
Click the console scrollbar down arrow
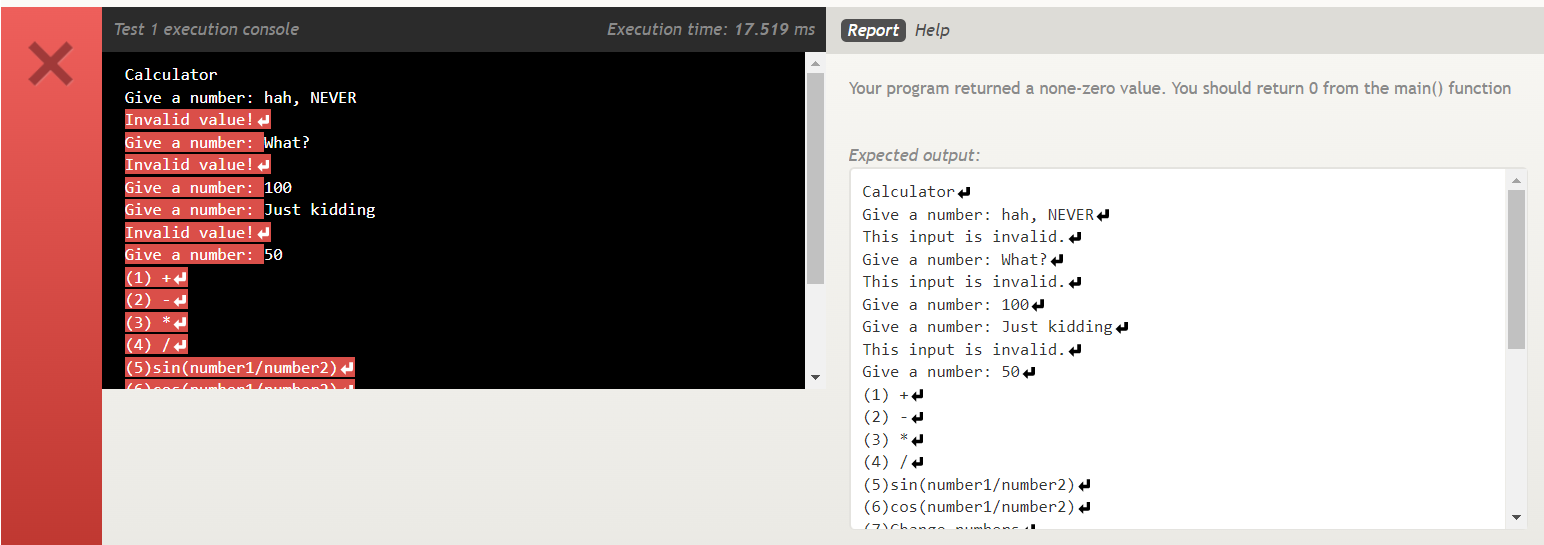tap(815, 377)
